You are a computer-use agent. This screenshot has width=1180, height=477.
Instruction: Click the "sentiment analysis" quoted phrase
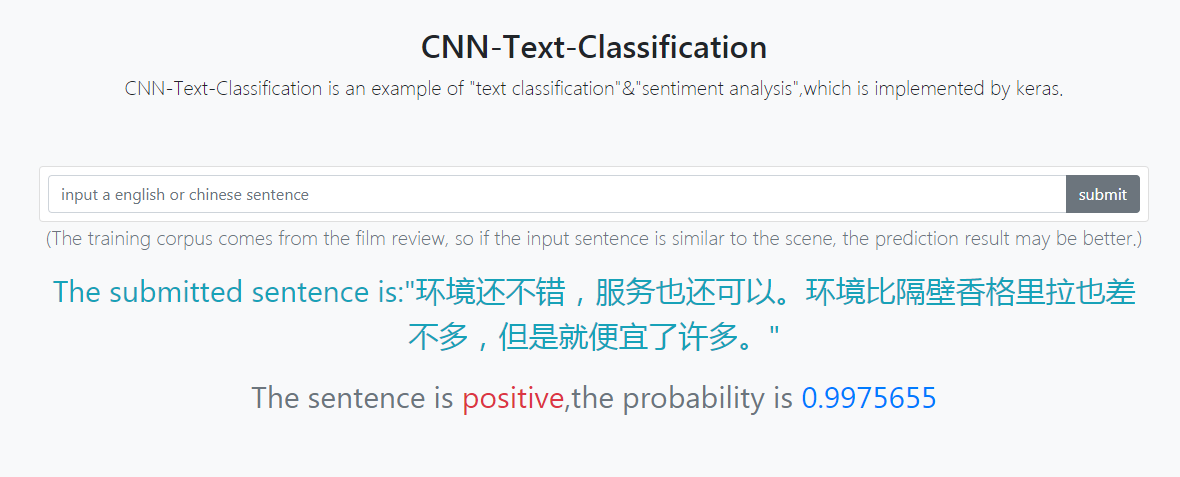(716, 89)
